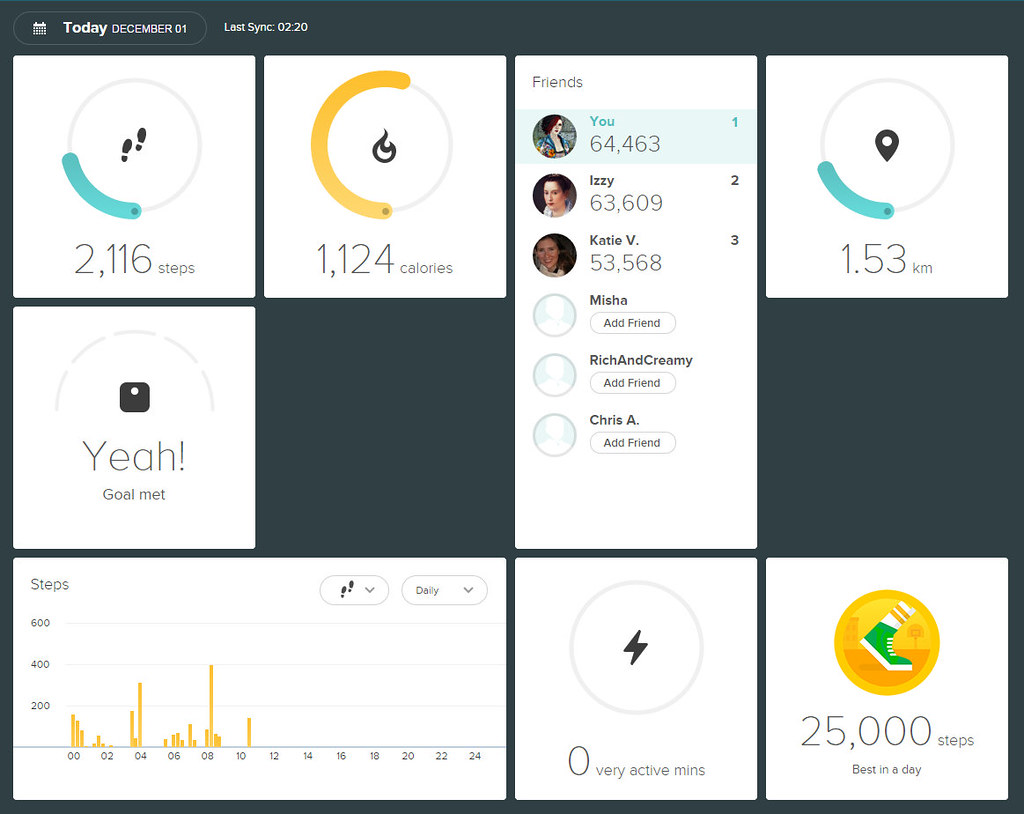Click the lightning bolt active minutes icon
The height and width of the screenshot is (814, 1024).
[x=635, y=647]
